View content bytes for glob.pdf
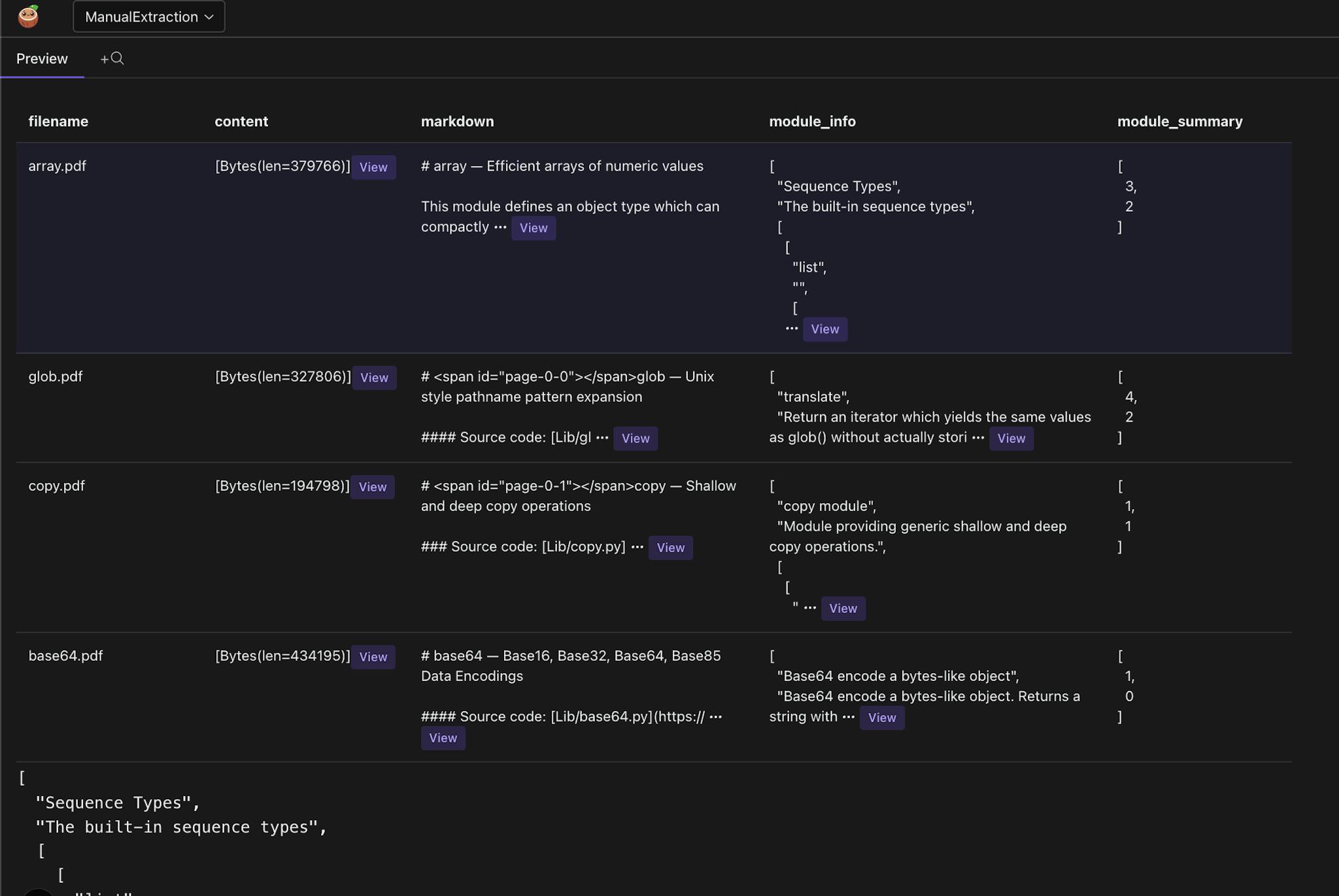Screen dimensions: 1339x896 pyautogui.click(x=374, y=378)
